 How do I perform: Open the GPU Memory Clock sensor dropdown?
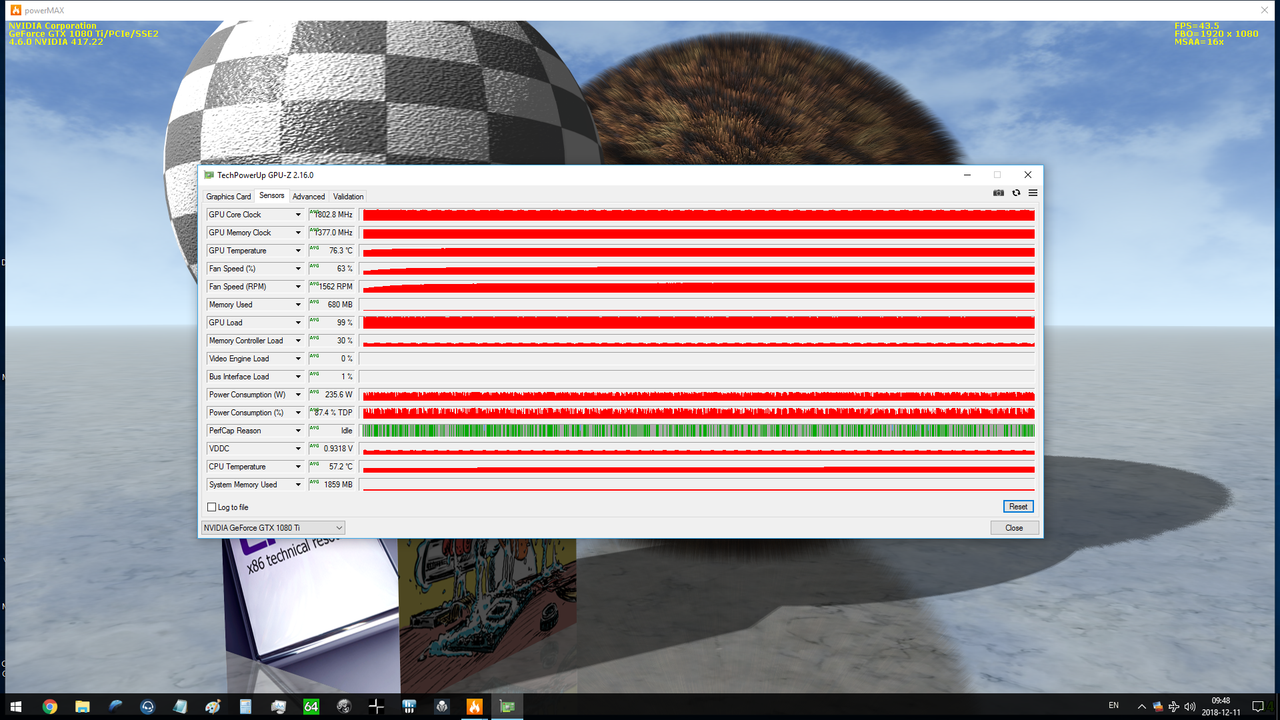(298, 233)
